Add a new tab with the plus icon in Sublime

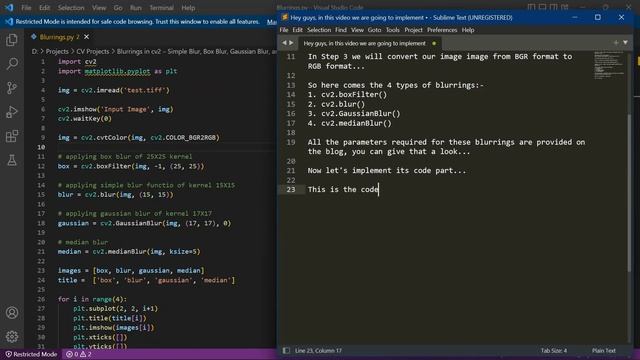(616, 42)
